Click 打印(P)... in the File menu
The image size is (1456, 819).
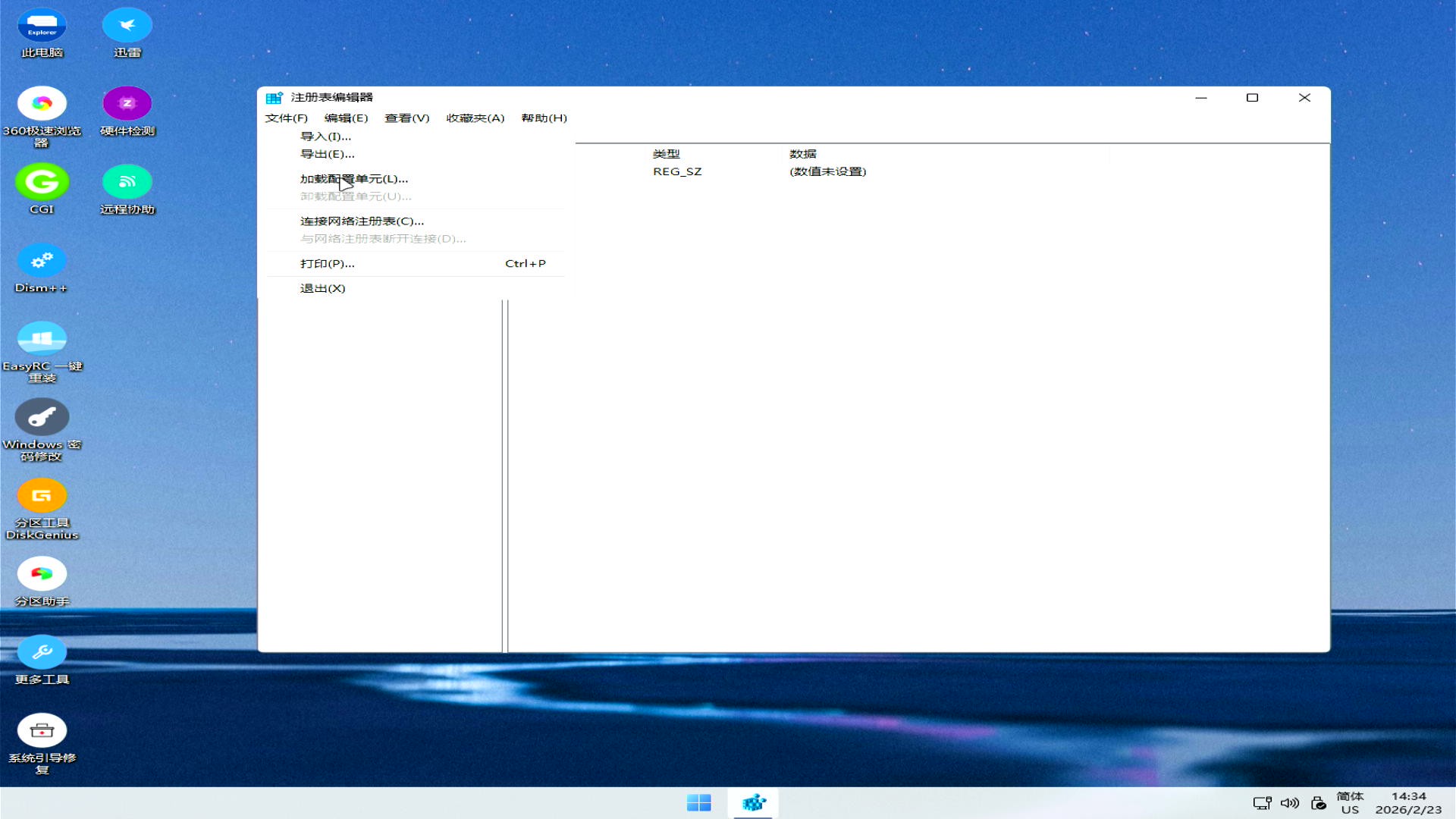point(327,264)
